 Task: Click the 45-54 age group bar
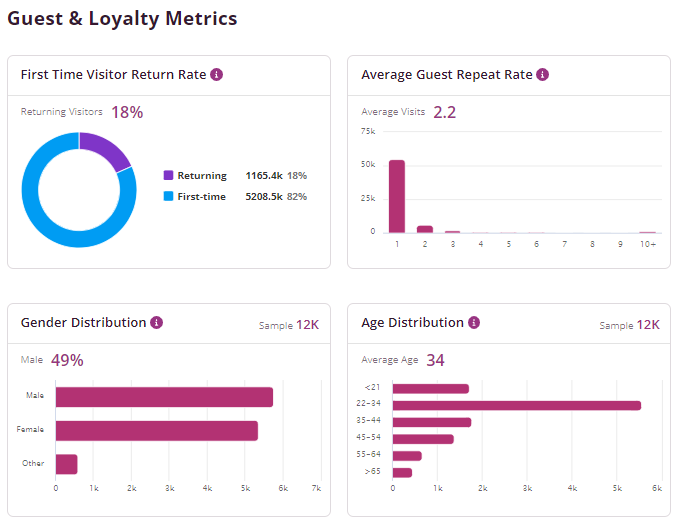[x=423, y=439]
